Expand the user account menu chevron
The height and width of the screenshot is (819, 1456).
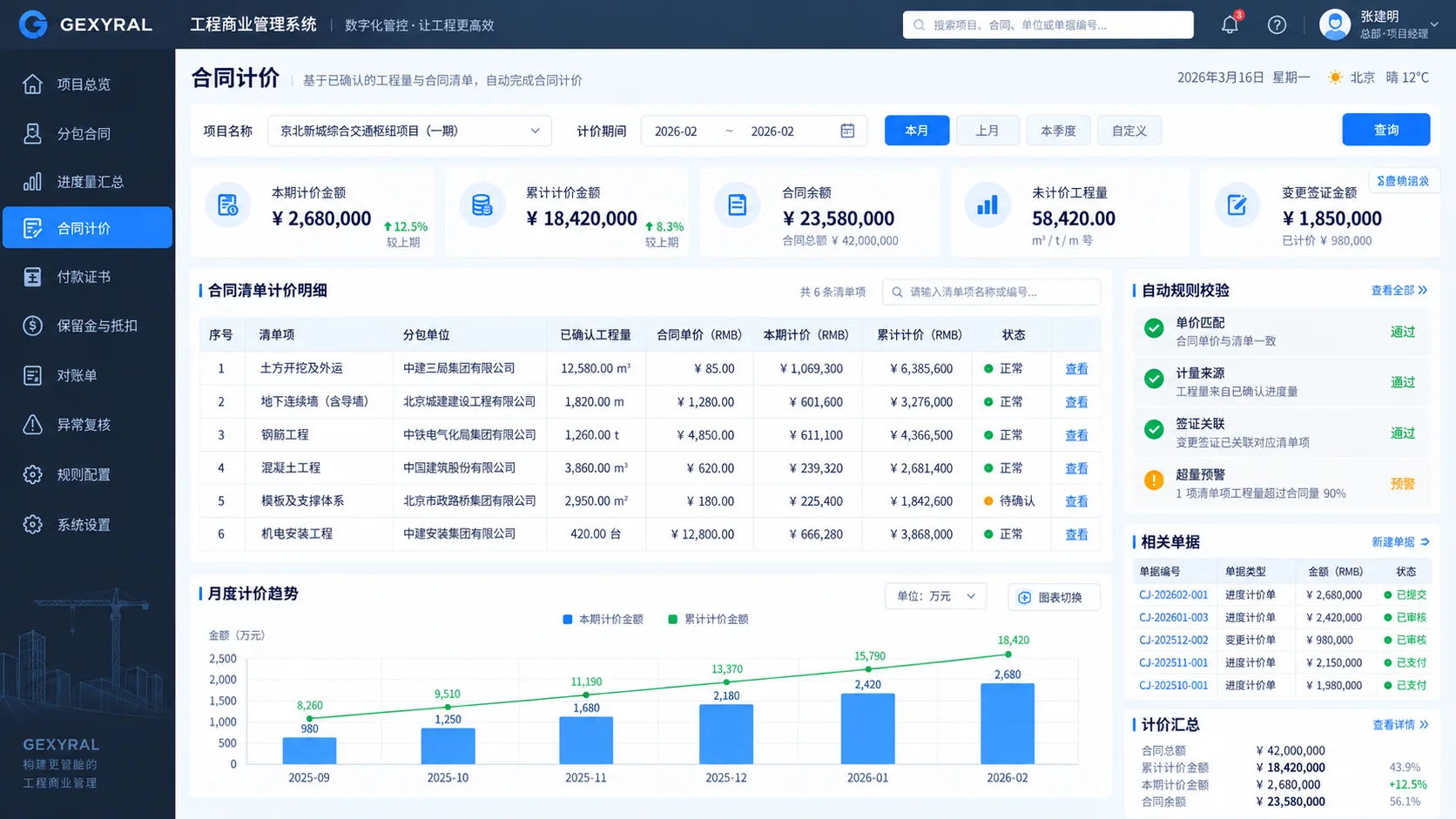click(1434, 24)
